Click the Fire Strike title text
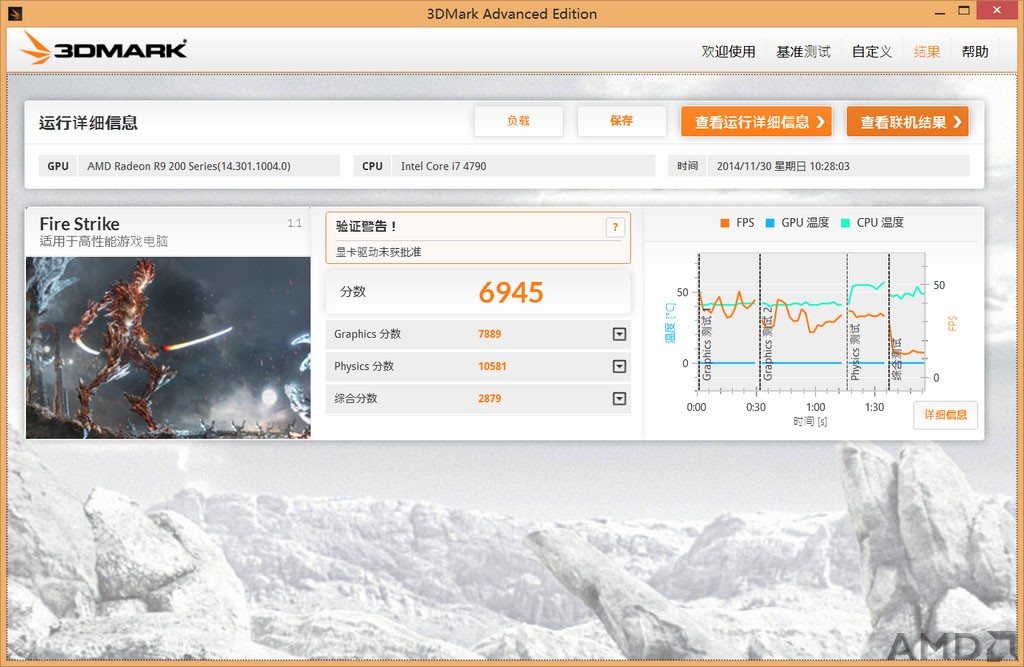This screenshot has width=1024, height=667. (x=79, y=224)
